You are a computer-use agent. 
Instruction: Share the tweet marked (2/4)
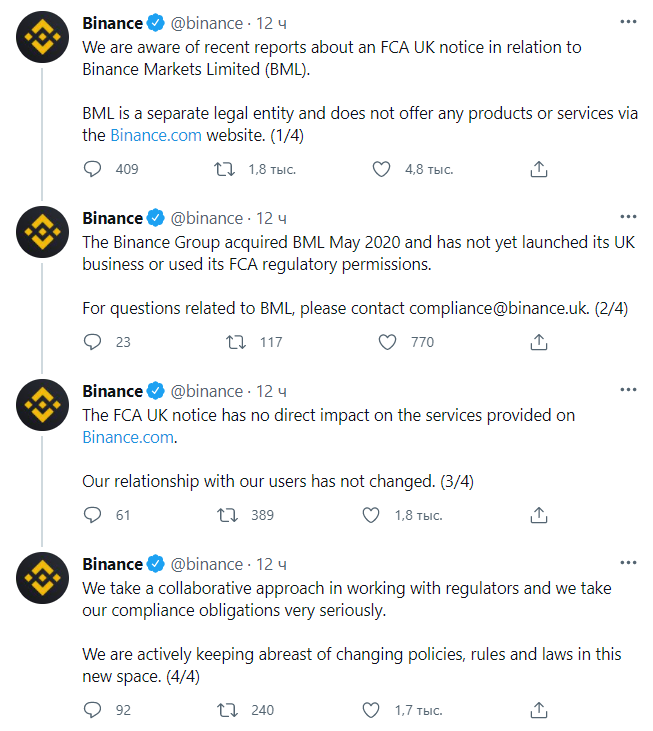coord(538,342)
